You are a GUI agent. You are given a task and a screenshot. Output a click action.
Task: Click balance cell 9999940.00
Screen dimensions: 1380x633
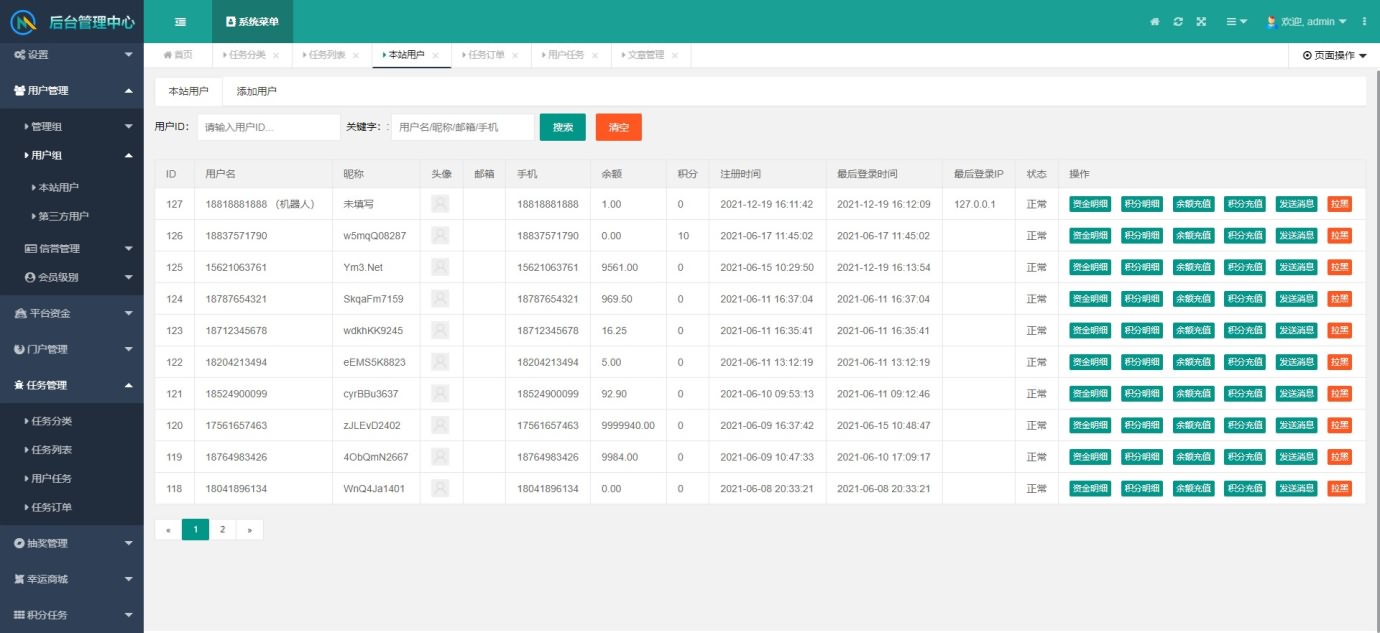tap(628, 426)
